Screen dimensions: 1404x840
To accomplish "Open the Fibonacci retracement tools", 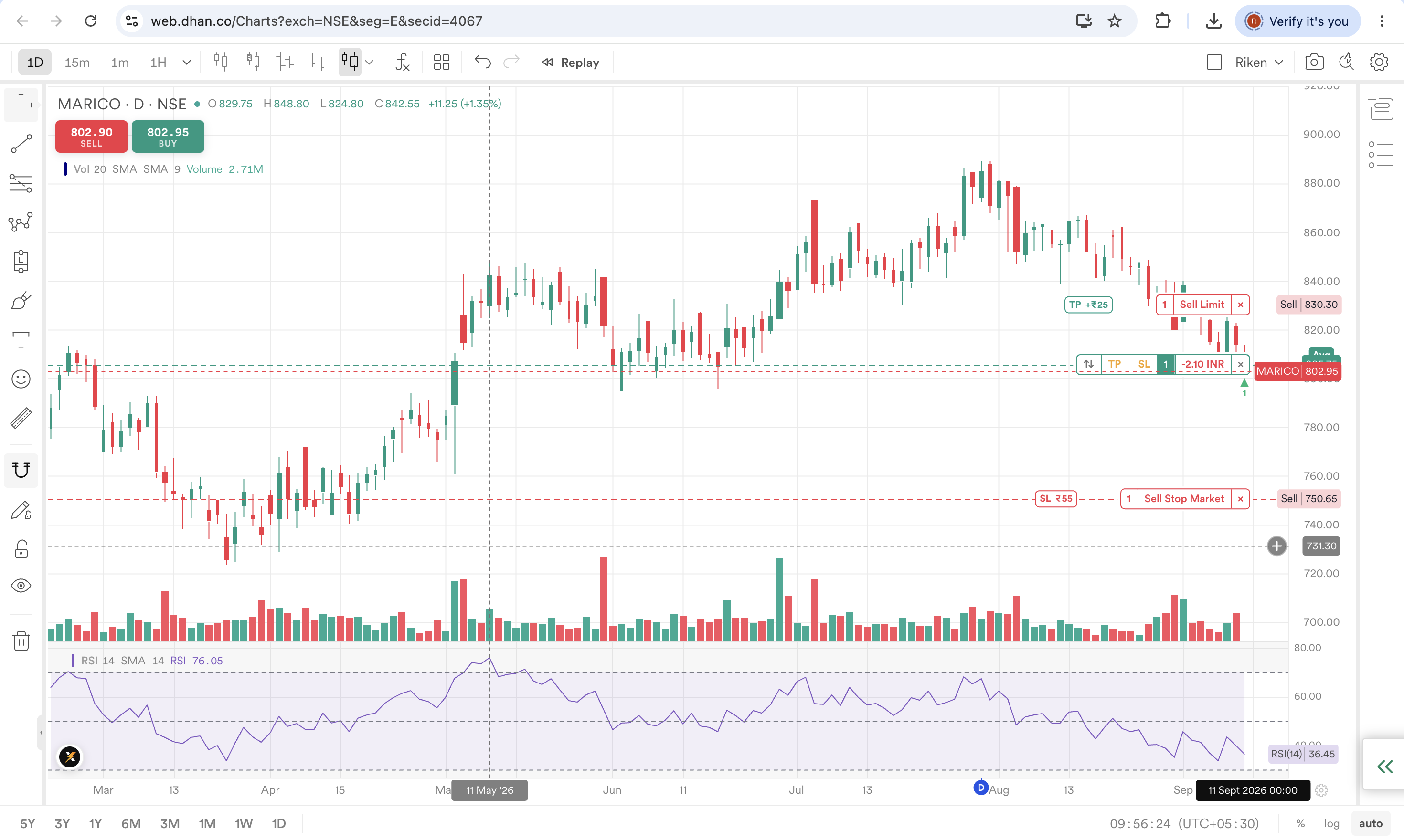I will [21, 183].
